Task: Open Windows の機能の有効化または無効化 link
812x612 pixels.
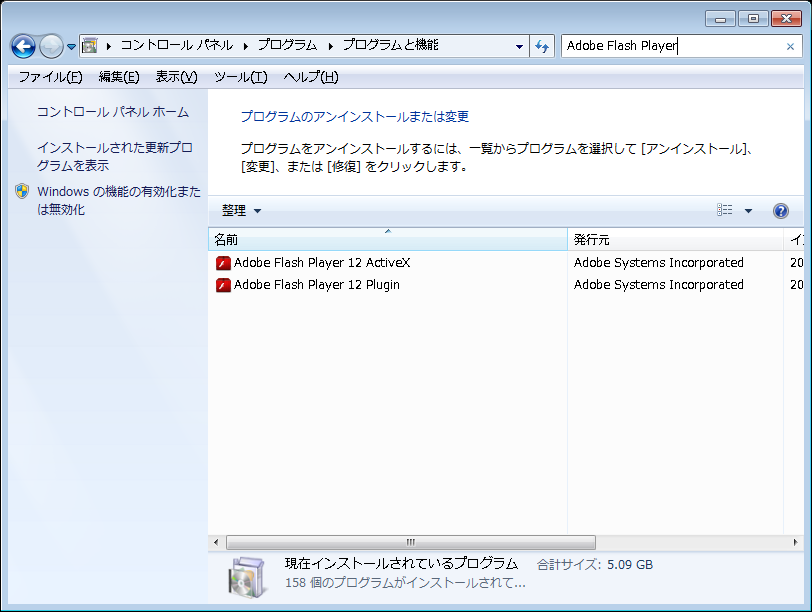Action: pos(119,200)
